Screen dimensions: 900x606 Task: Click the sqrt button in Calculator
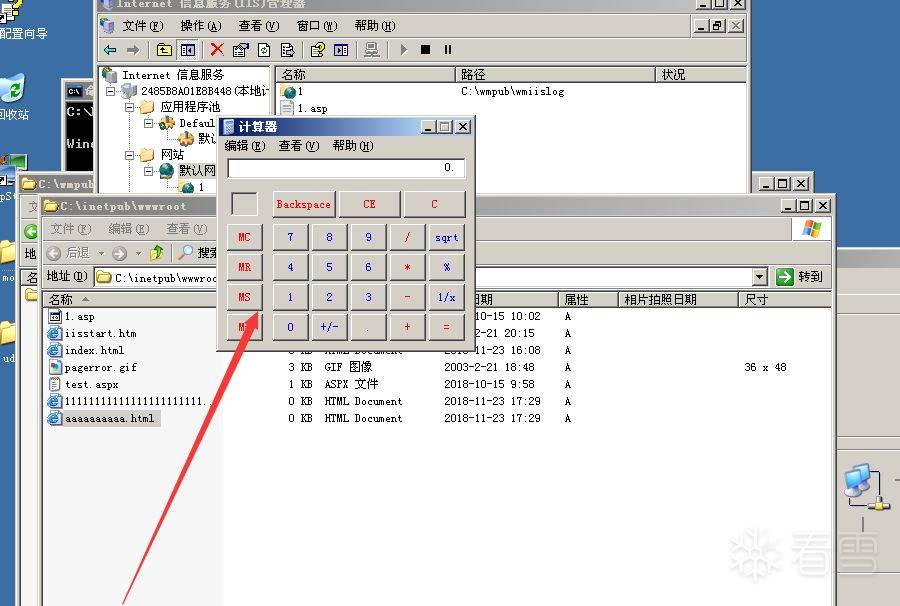pos(446,237)
